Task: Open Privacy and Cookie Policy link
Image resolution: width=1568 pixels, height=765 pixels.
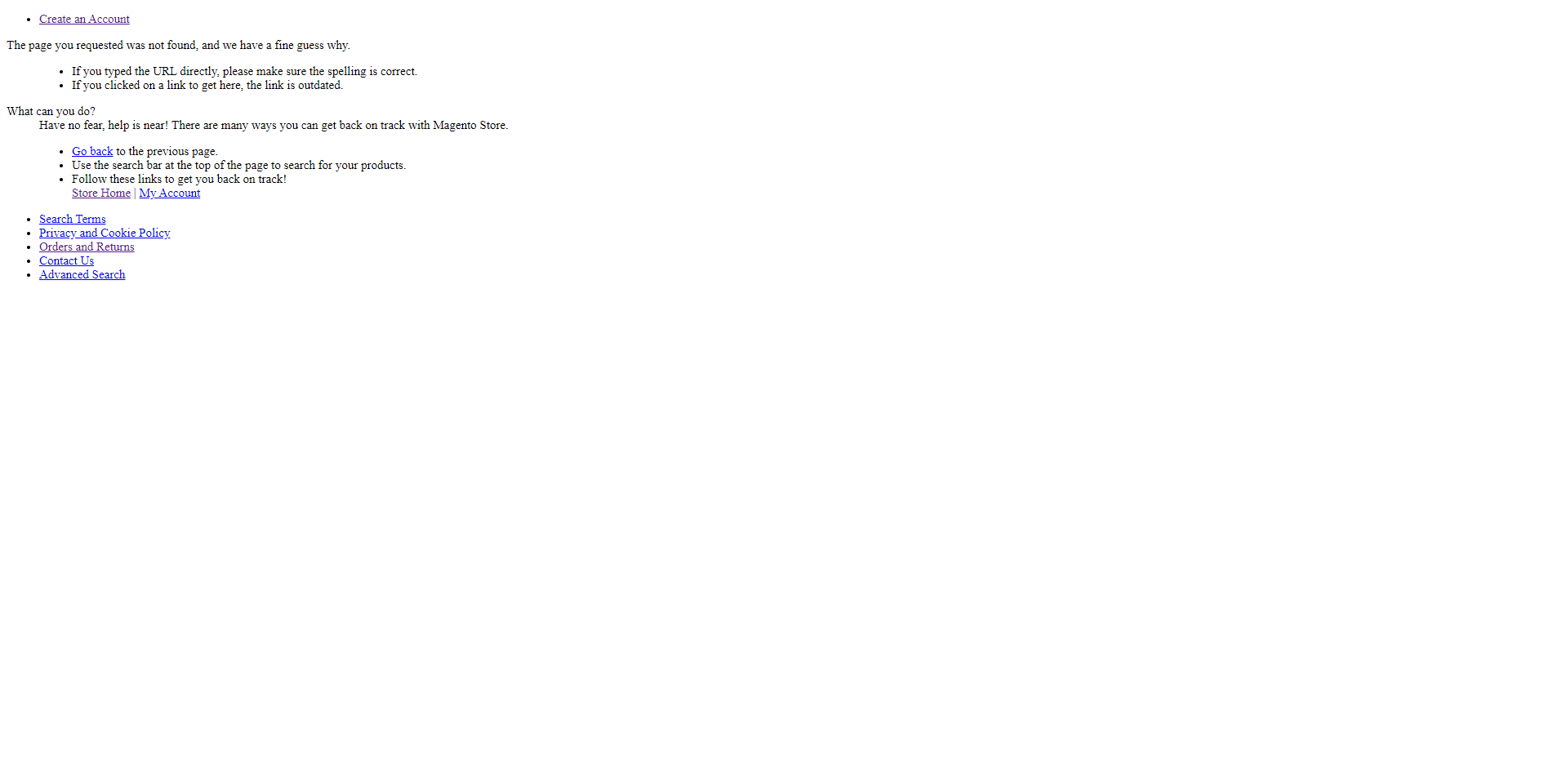Action: coord(105,233)
